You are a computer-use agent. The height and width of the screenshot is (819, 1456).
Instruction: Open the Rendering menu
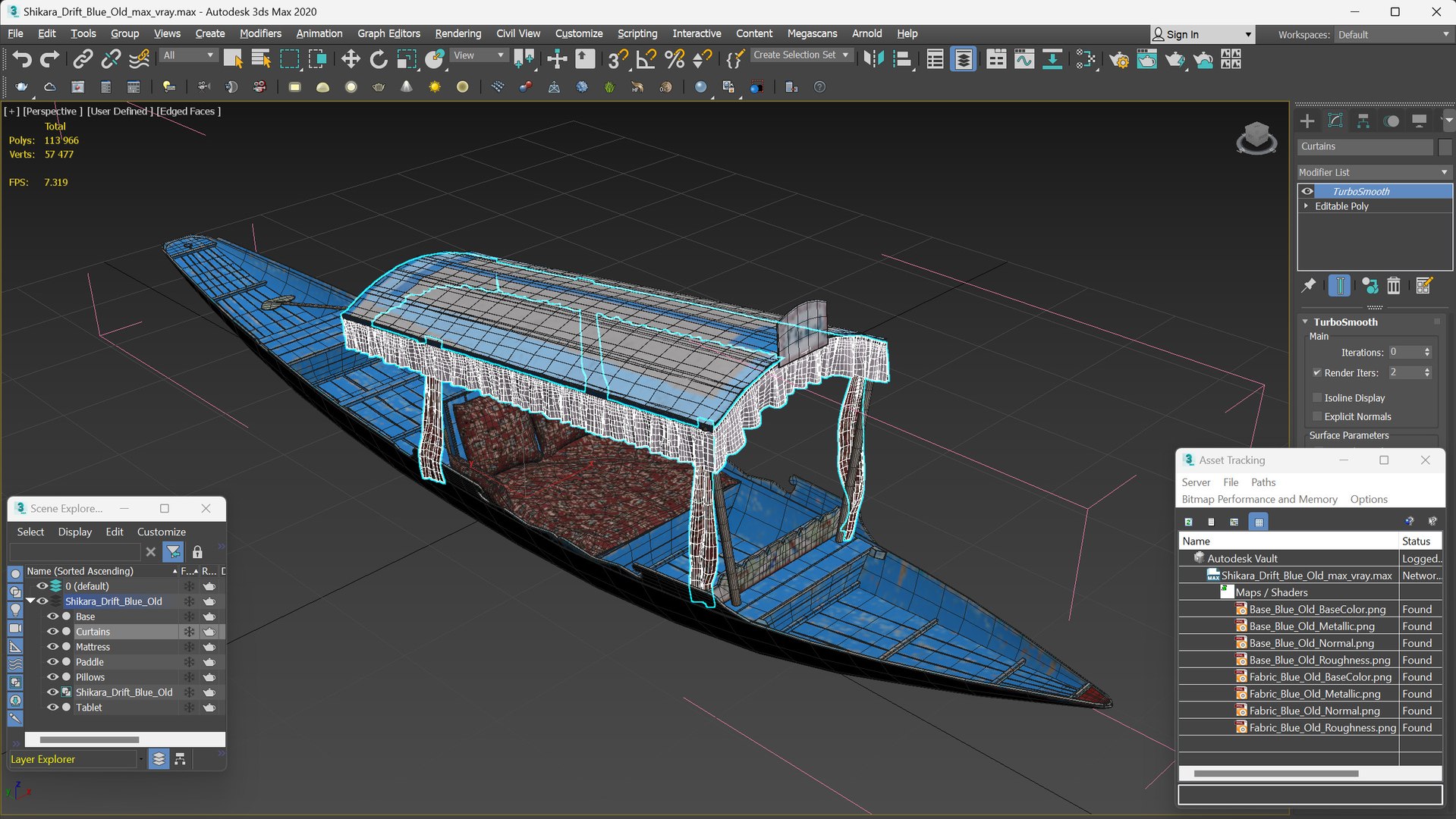tap(458, 33)
